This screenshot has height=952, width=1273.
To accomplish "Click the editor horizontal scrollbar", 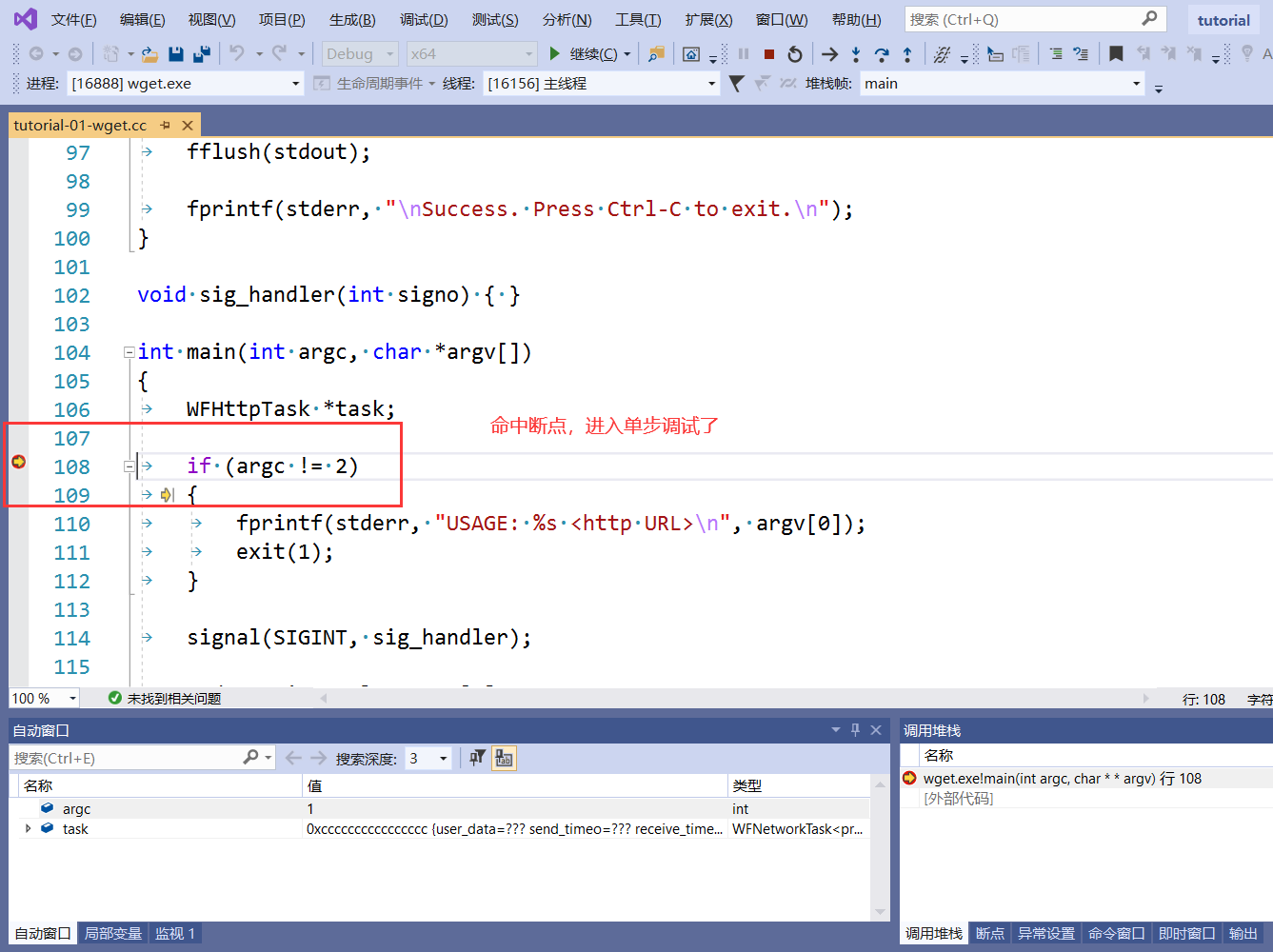I will (734, 698).
